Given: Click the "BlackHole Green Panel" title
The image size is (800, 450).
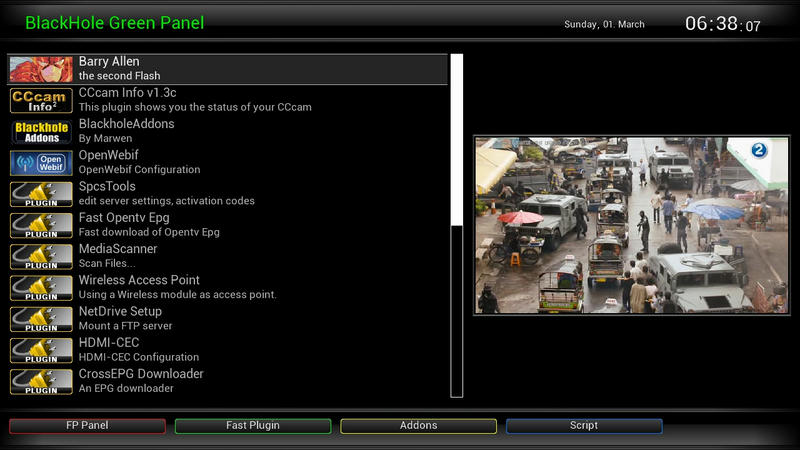Looking at the screenshot, I should pos(115,22).
